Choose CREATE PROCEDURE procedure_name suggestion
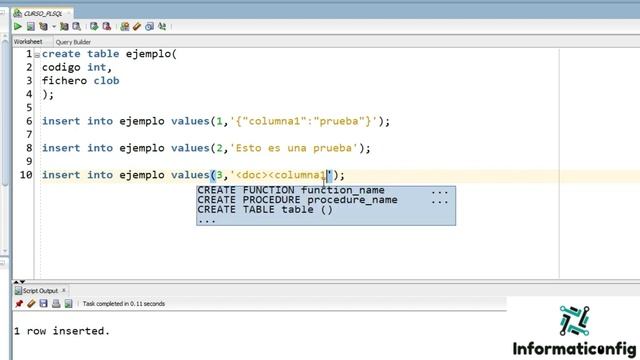Image resolution: width=640 pixels, height=360 pixels. pyautogui.click(x=326, y=200)
